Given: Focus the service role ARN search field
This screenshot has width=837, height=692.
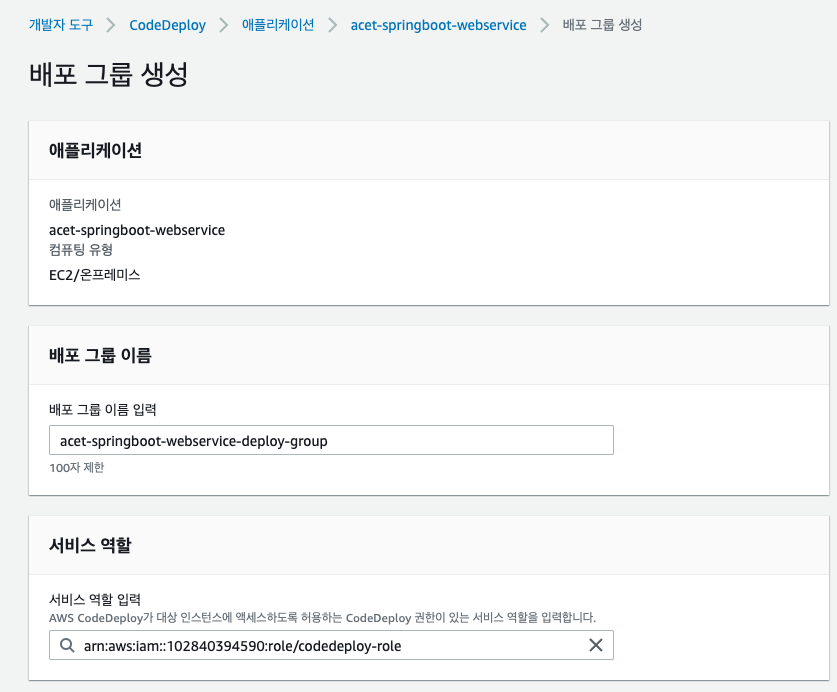Looking at the screenshot, I should tap(331, 645).
